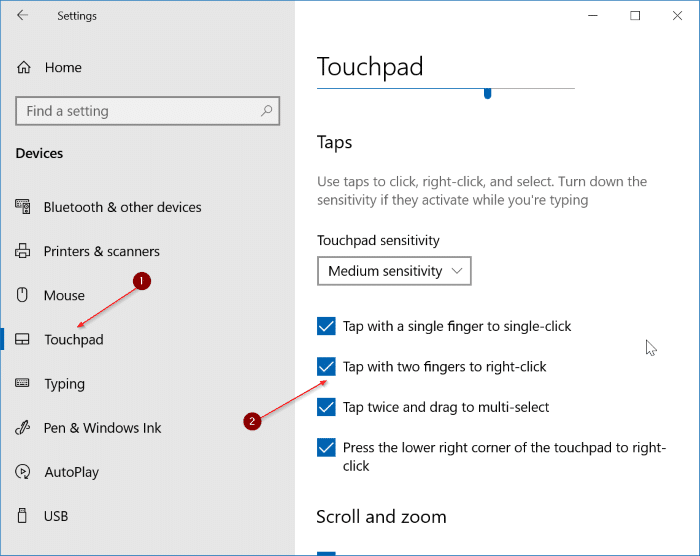Open USB settings

56,516
